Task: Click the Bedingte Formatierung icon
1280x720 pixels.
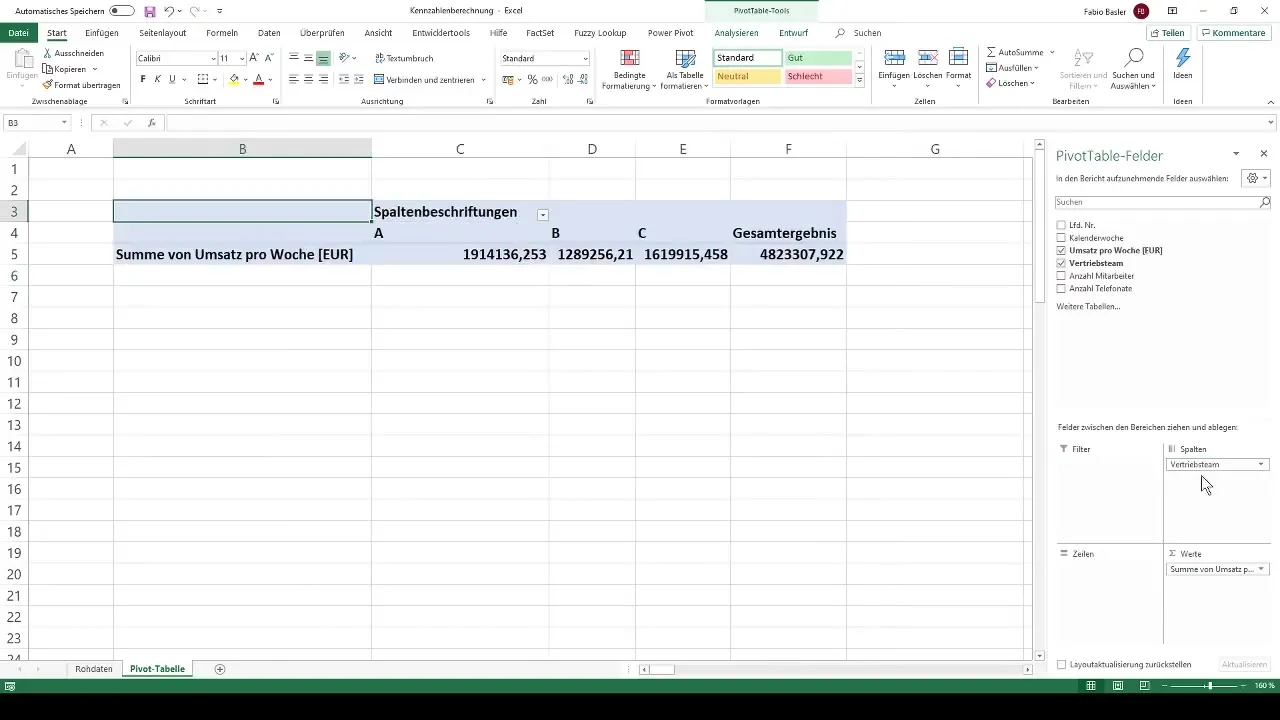Action: click(x=630, y=58)
